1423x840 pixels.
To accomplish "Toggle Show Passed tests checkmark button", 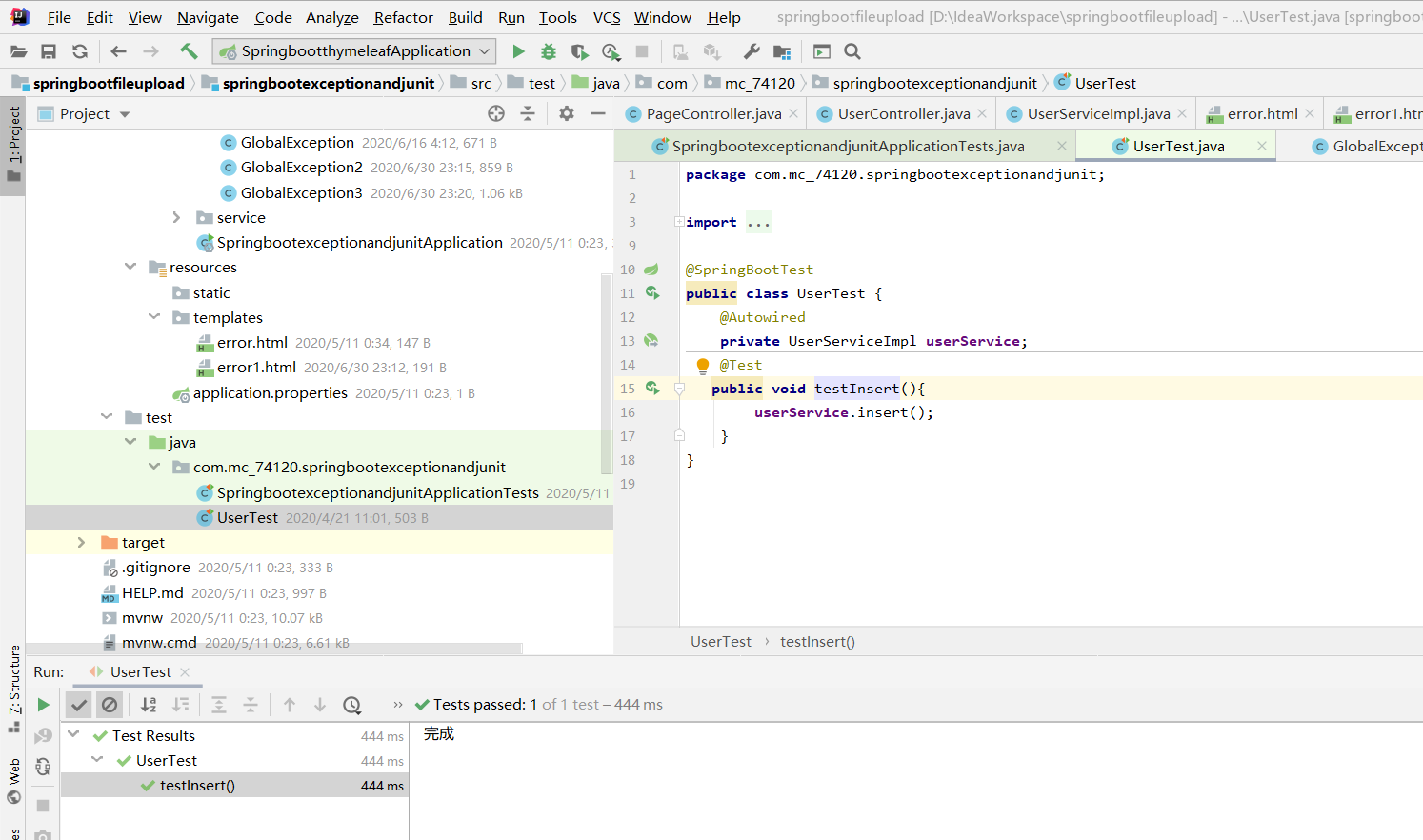I will (79, 705).
